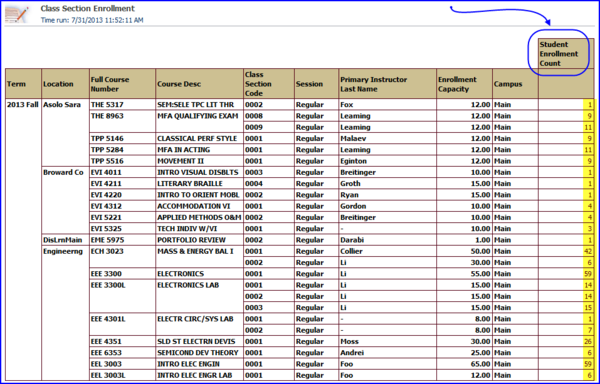Select INTRO TO ORIENT MOBL description
600x384 pixels.
pyautogui.click(x=198, y=195)
